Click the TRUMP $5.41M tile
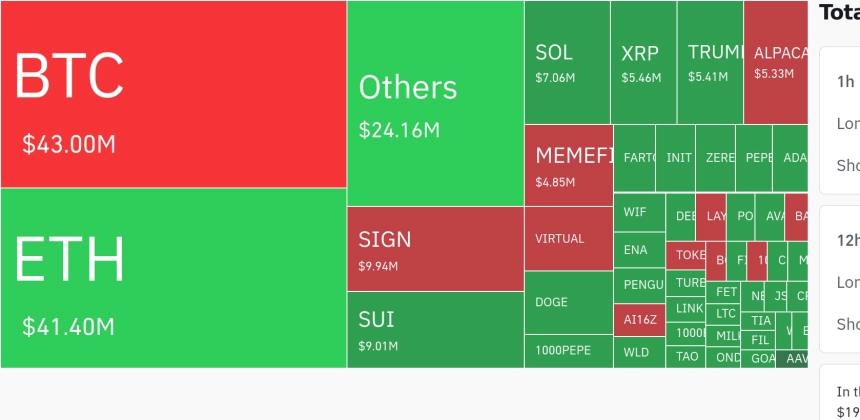Image resolution: width=860 pixels, height=420 pixels. point(710,63)
